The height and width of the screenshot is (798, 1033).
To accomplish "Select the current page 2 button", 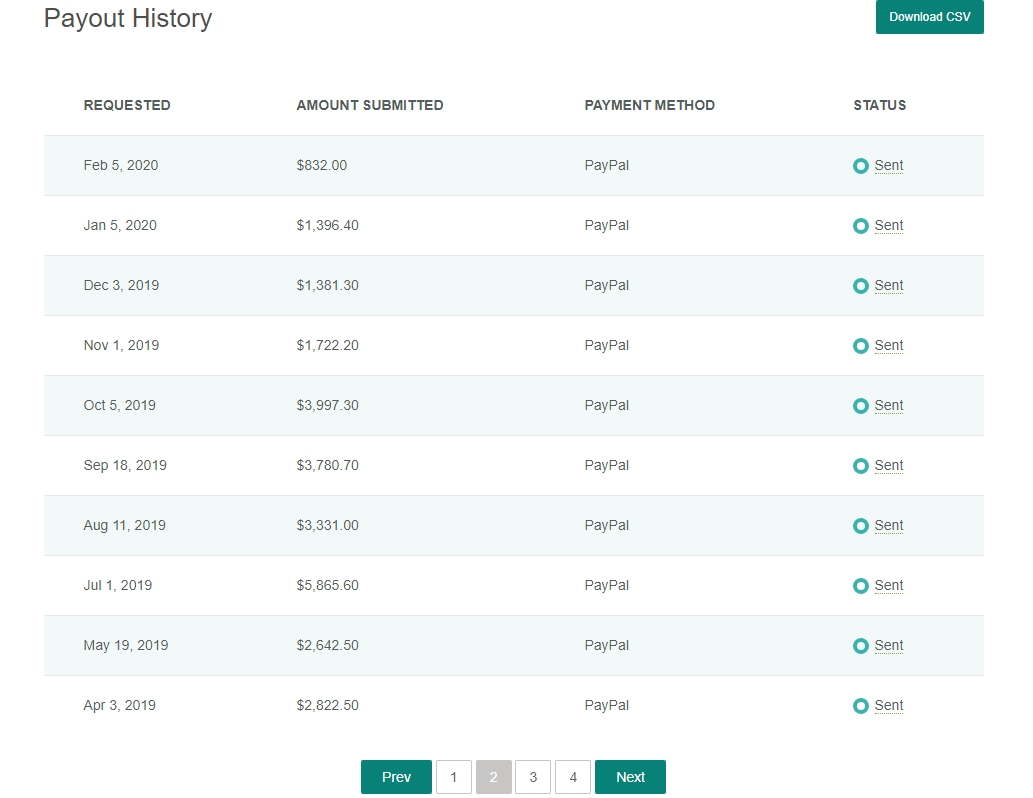I will point(493,777).
